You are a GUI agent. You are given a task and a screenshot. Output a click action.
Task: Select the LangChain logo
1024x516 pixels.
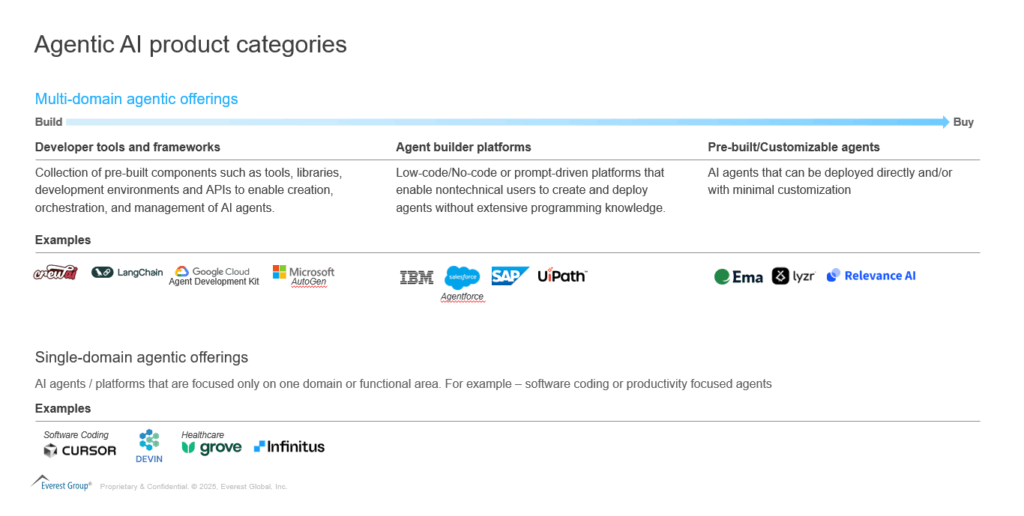(x=127, y=272)
